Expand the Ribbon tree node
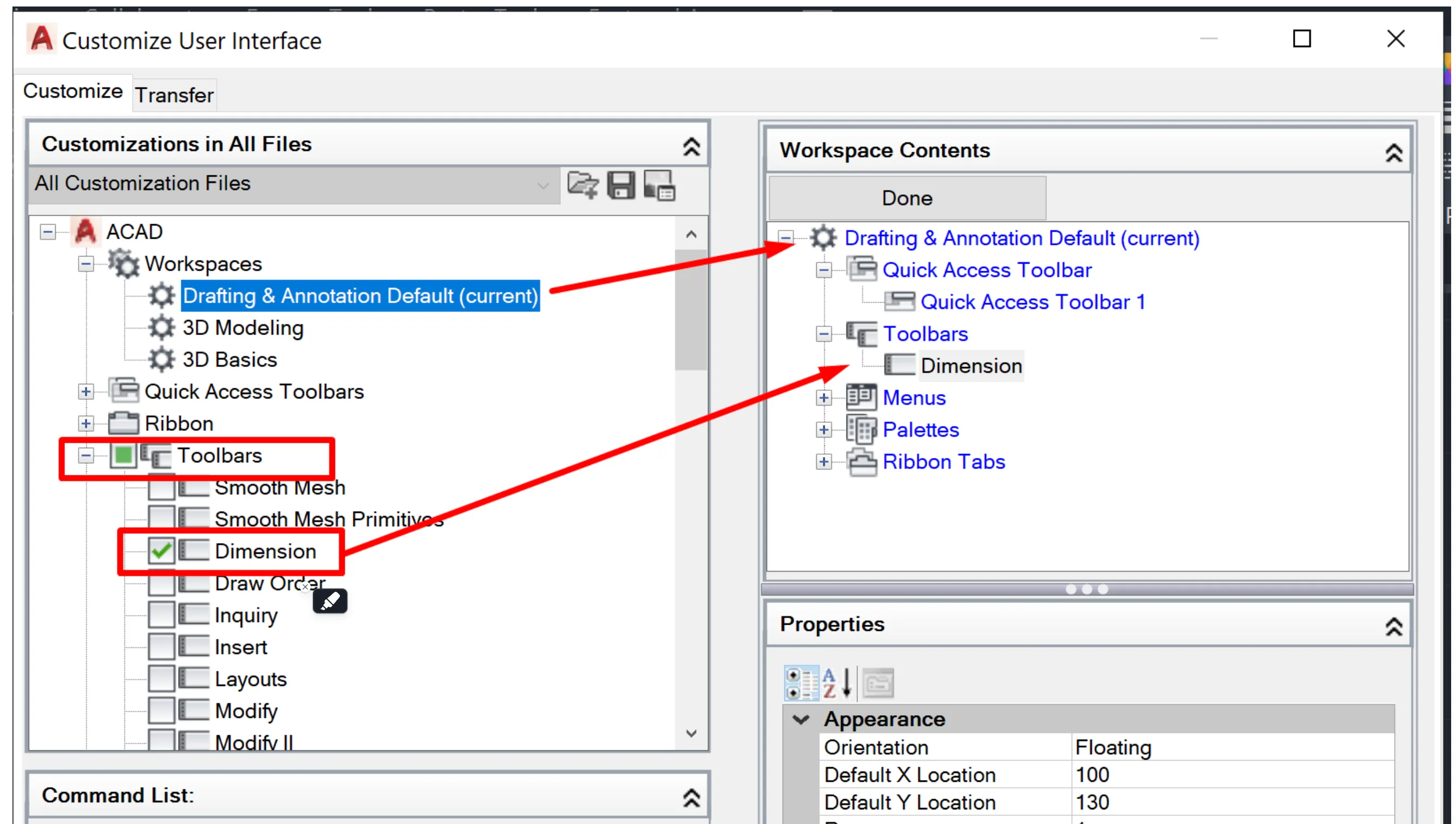This screenshot has height=824, width=1456. [x=86, y=423]
